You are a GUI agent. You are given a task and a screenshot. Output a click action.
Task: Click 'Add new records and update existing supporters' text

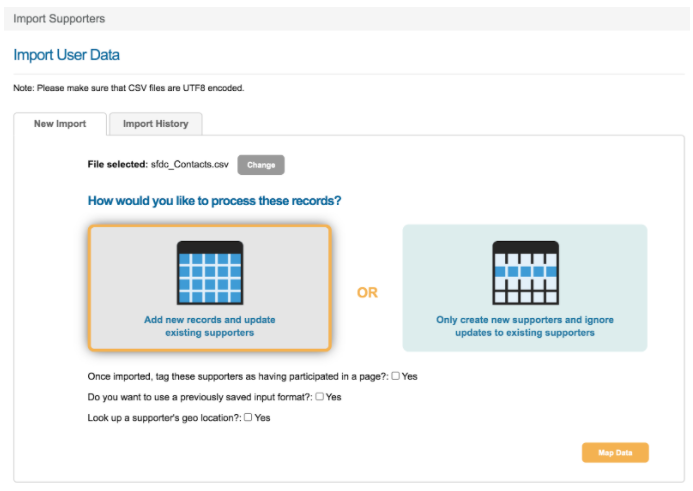210,326
